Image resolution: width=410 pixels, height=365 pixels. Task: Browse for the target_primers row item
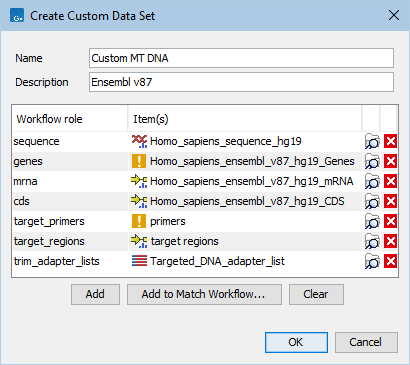click(x=372, y=221)
